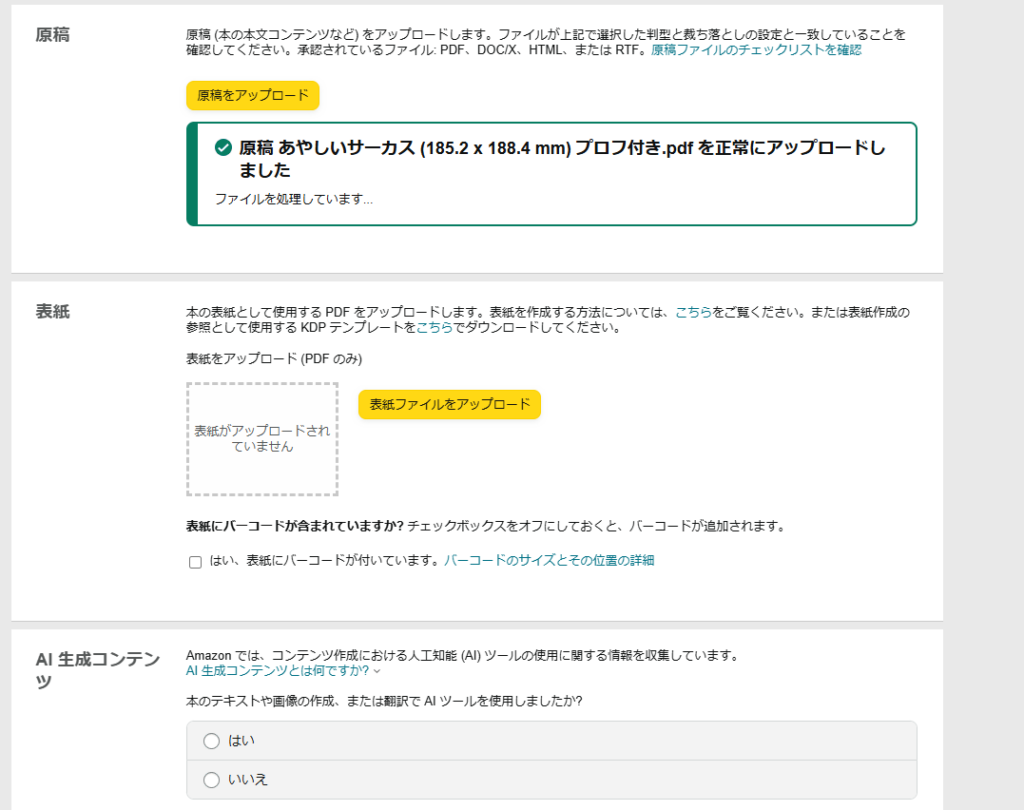Click the 表紙にバーコードが含まれていますか? question text
Viewport: 1024px width, 810px height.
click(x=295, y=526)
